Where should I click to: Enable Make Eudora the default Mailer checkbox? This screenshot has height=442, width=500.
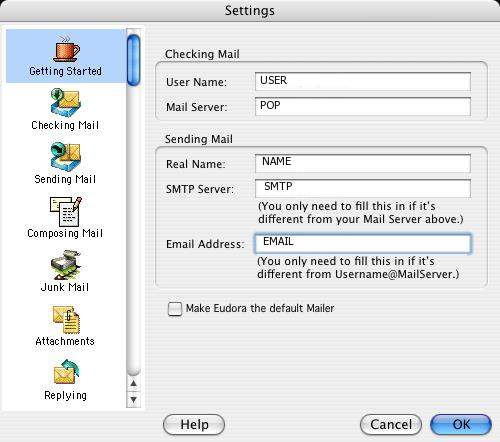point(175,309)
